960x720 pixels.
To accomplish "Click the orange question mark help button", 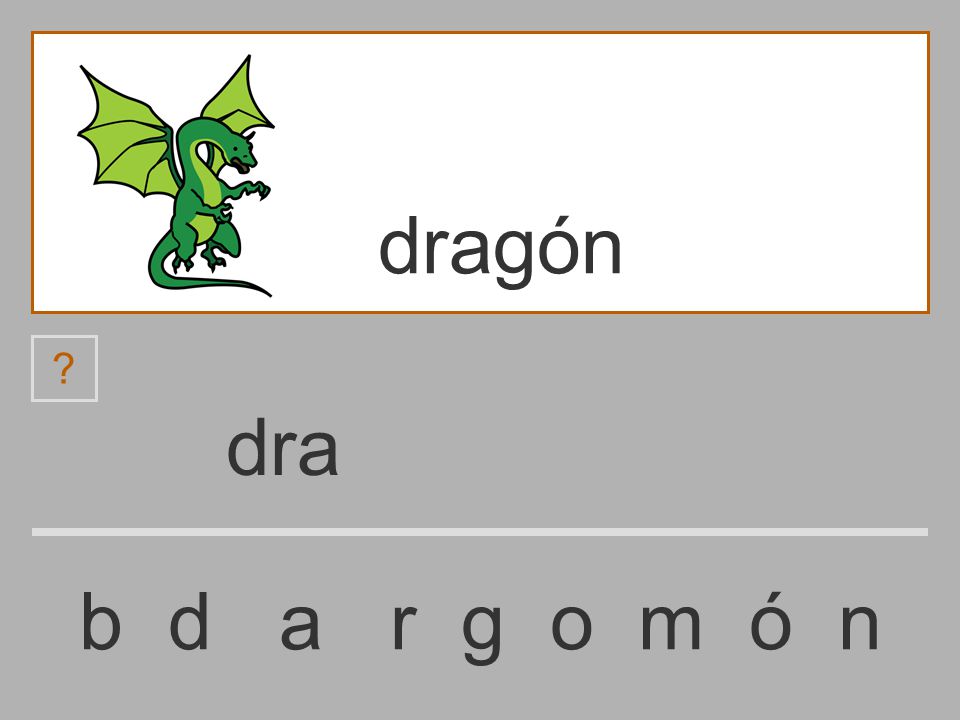I will 64,369.
